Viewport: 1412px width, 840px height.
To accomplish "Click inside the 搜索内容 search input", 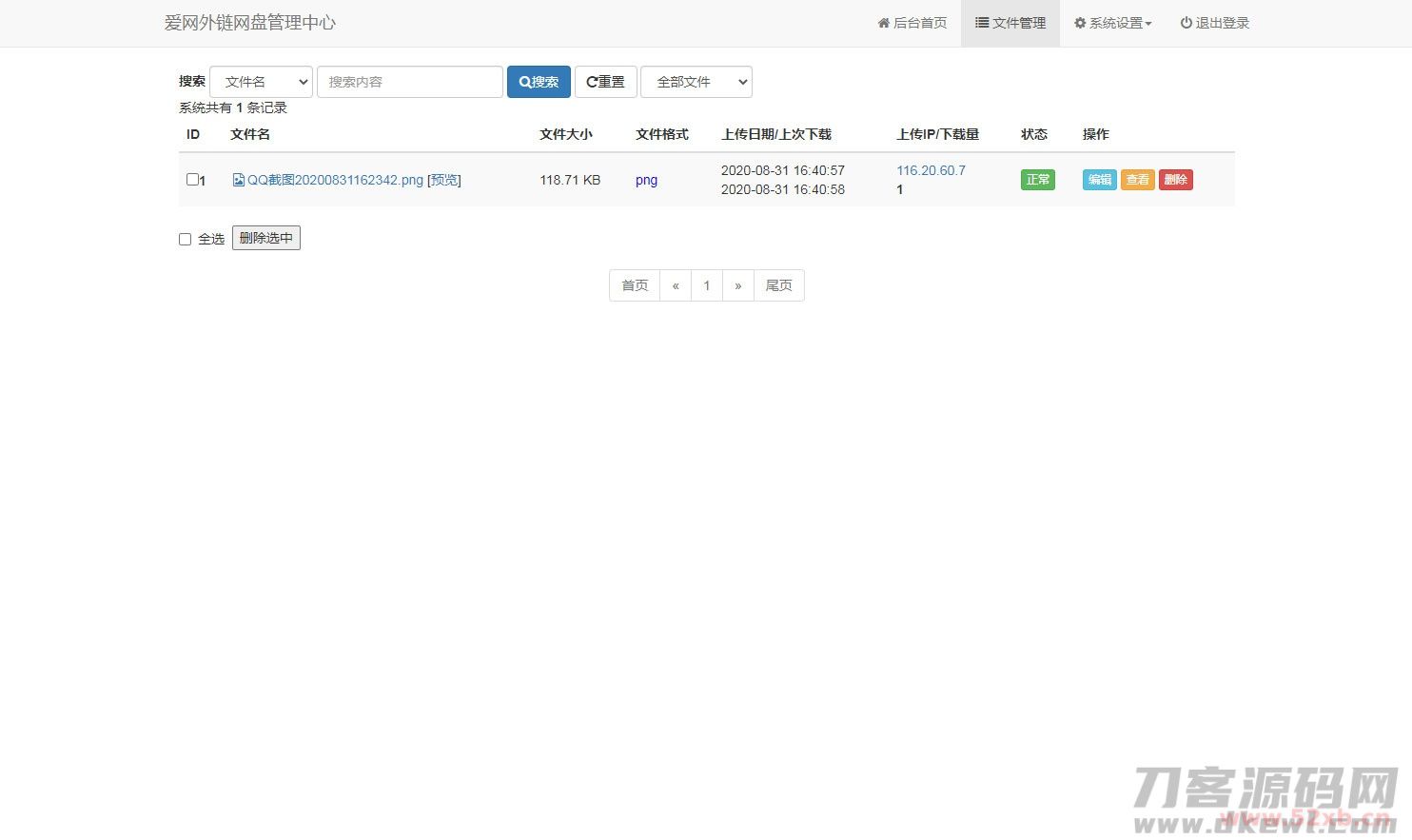I will [x=409, y=82].
